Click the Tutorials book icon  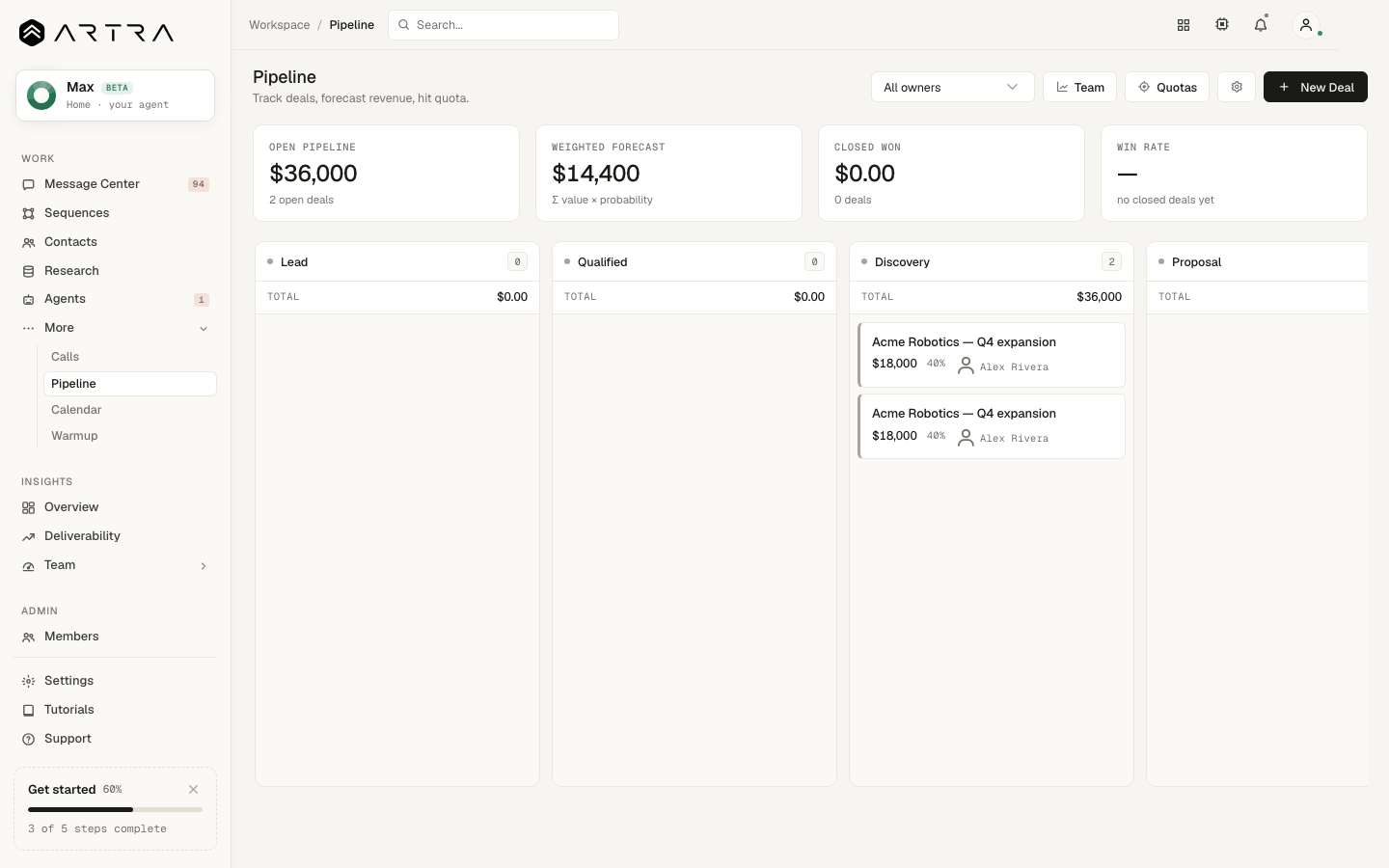tap(28, 710)
